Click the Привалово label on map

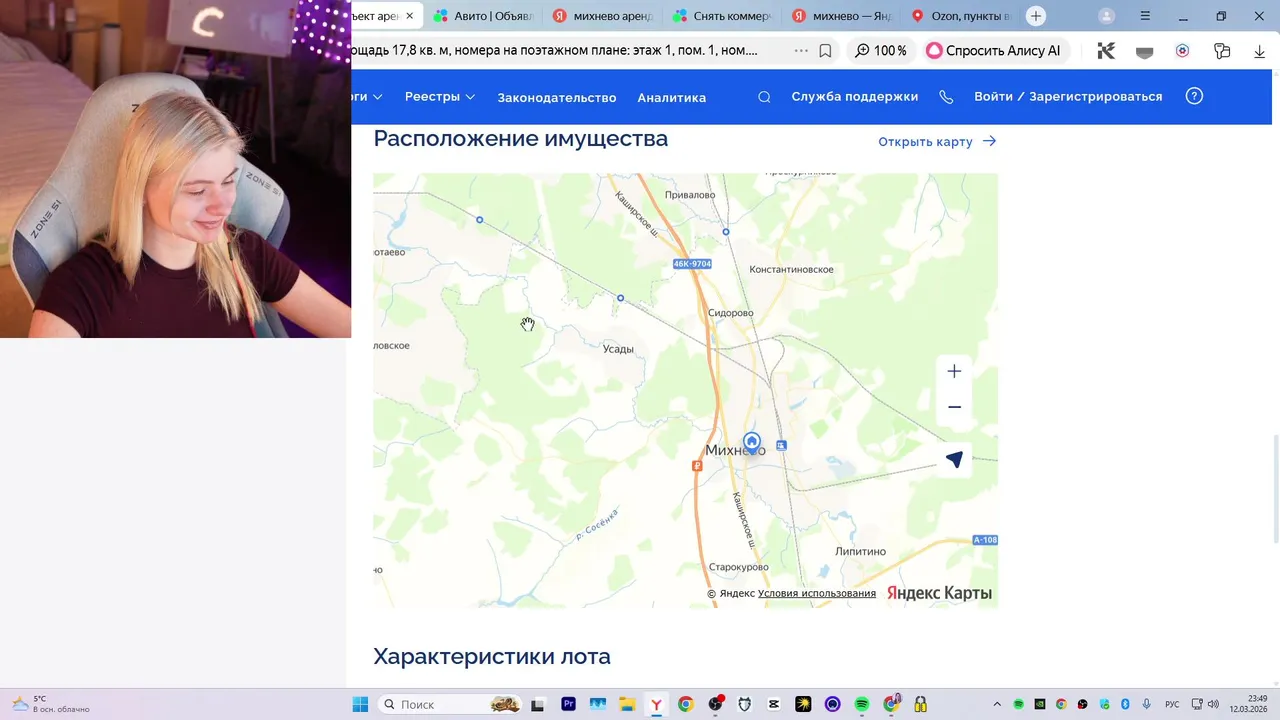click(690, 195)
